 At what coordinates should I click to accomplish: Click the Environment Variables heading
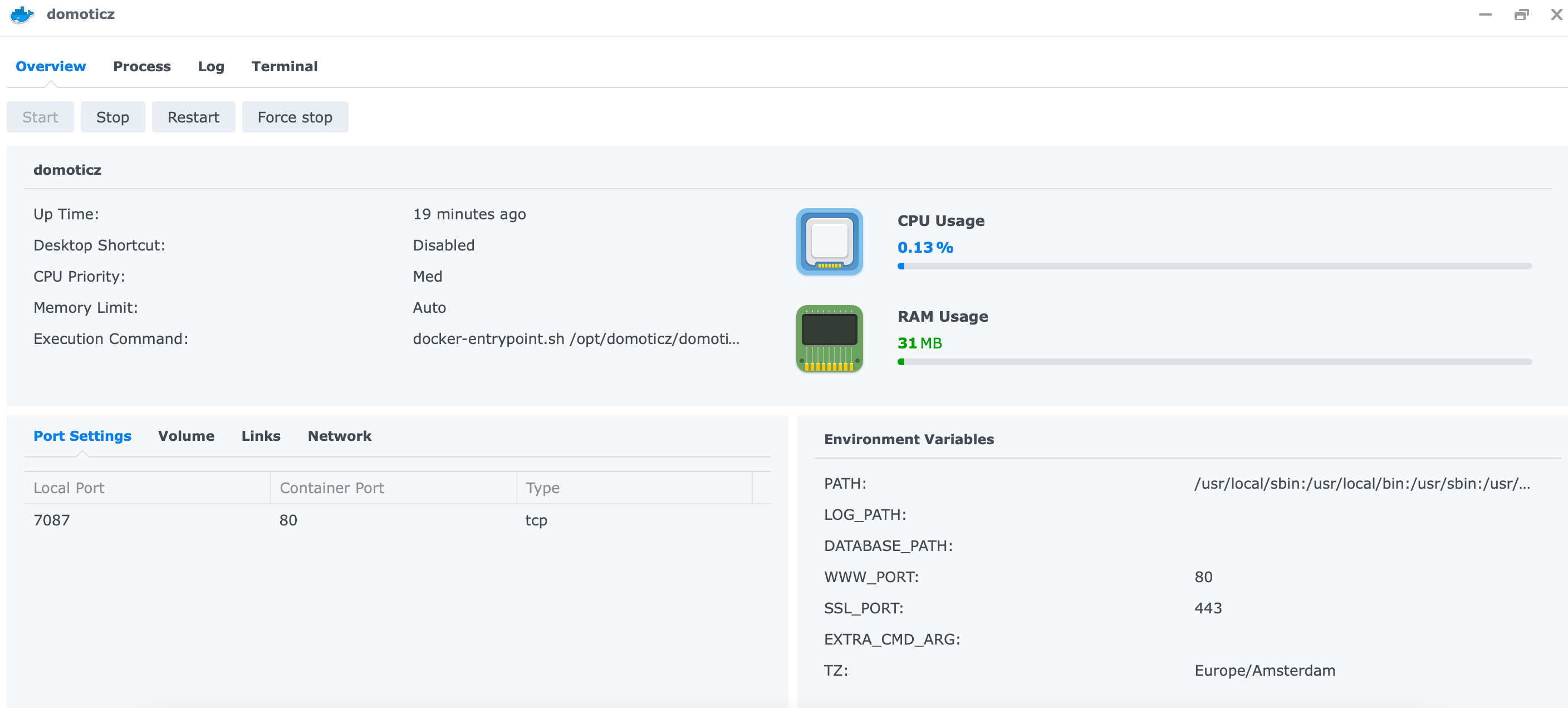click(909, 439)
